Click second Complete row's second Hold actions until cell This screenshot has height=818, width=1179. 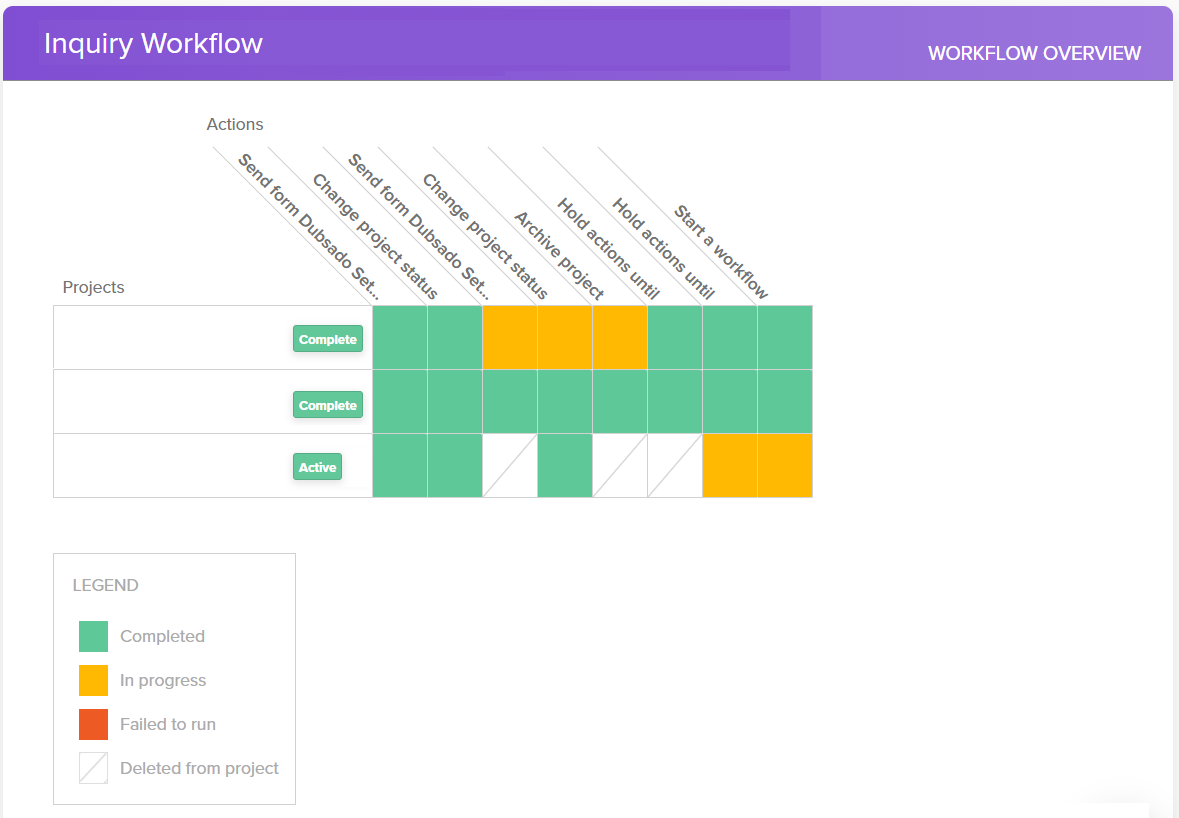[729, 401]
